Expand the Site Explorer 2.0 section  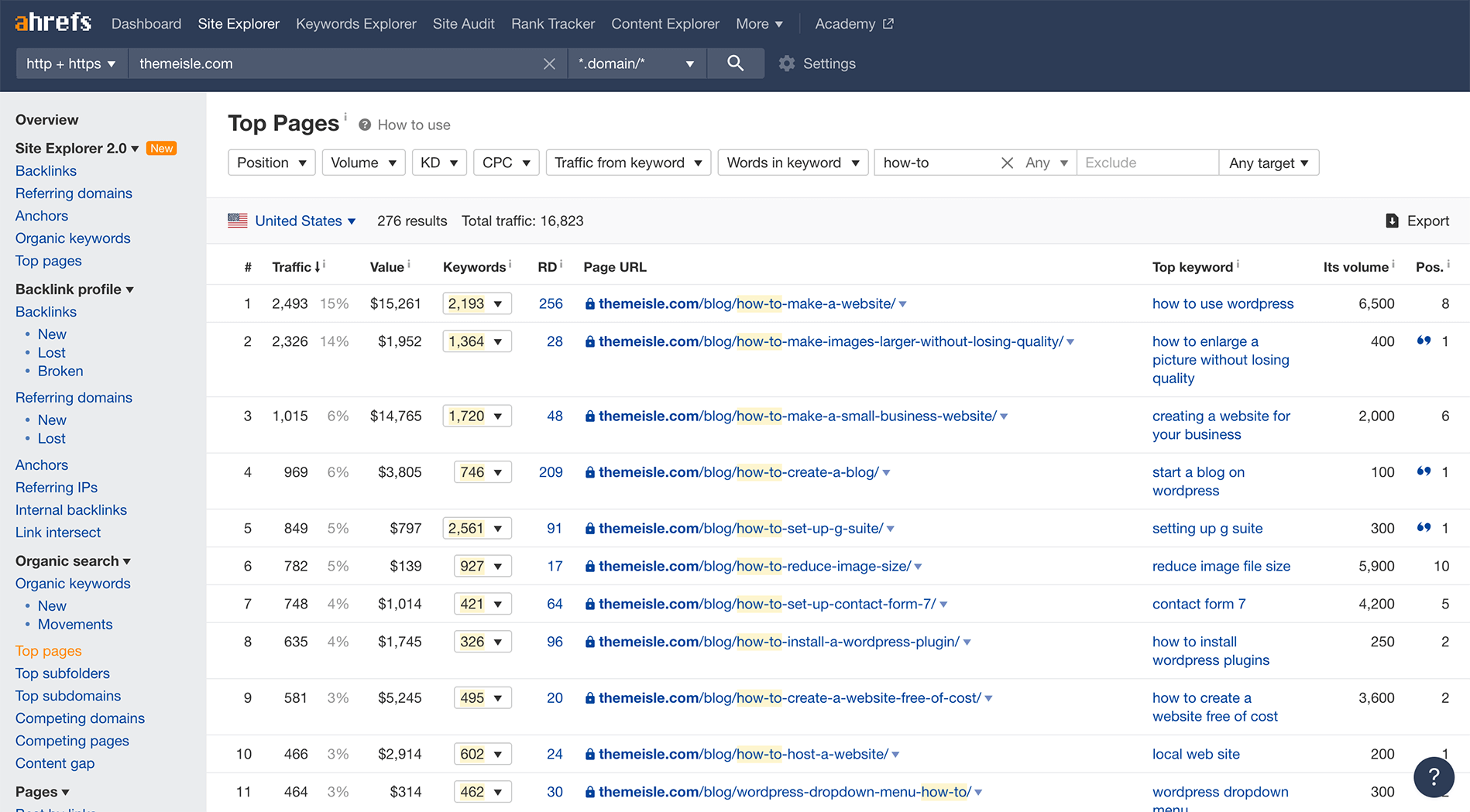77,149
